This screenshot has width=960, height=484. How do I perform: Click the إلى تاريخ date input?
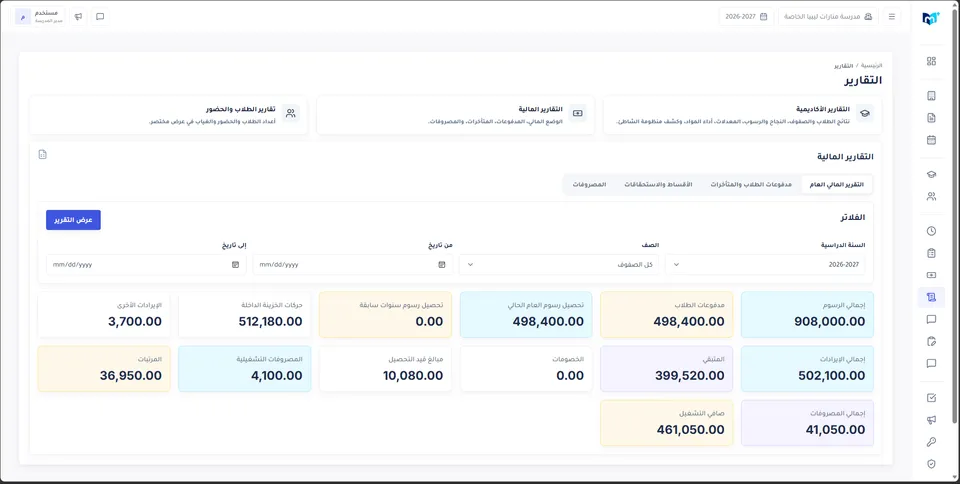(x=146, y=264)
